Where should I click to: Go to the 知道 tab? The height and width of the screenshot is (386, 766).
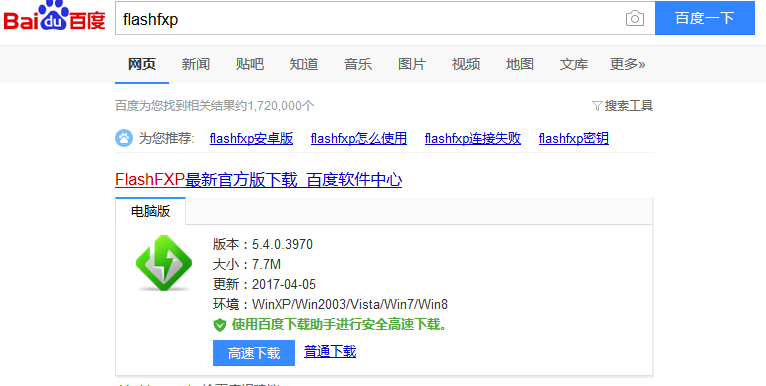(x=304, y=64)
